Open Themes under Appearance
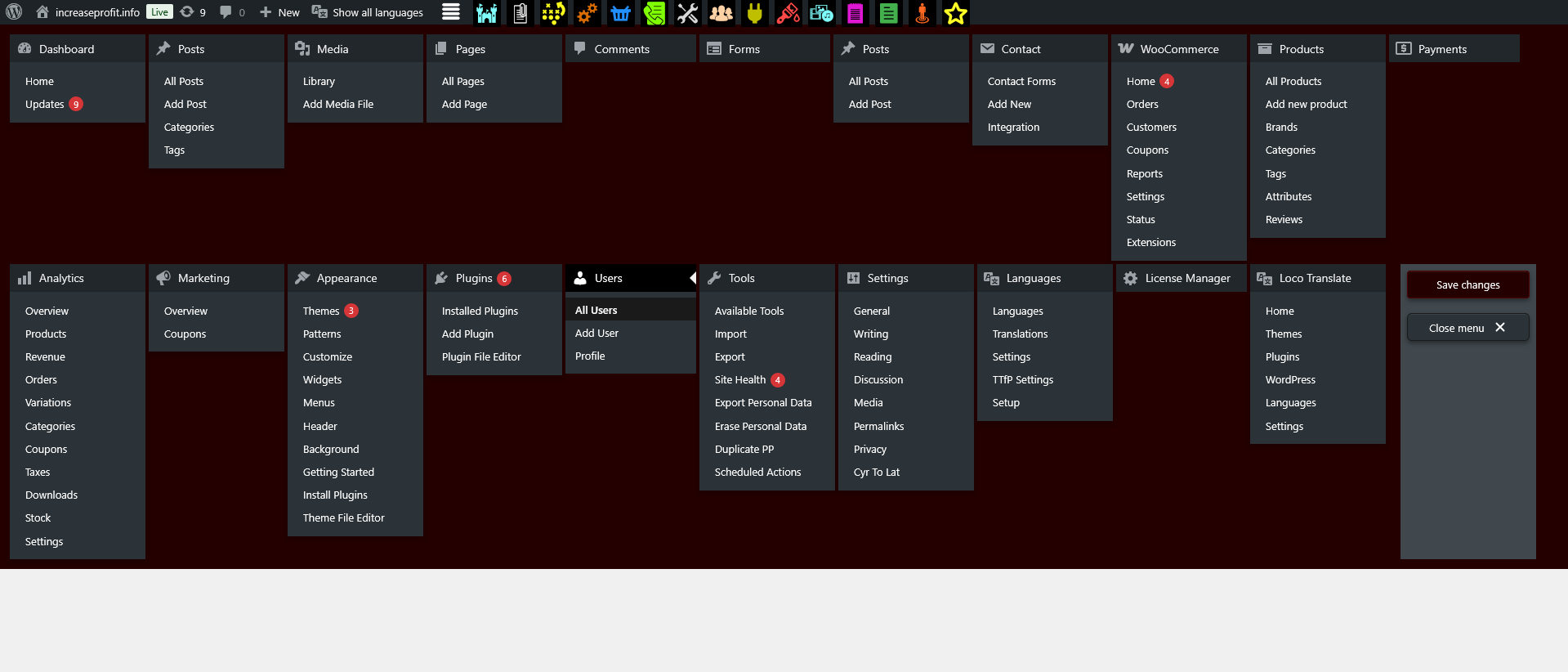Image resolution: width=1568 pixels, height=672 pixels. click(x=330, y=311)
